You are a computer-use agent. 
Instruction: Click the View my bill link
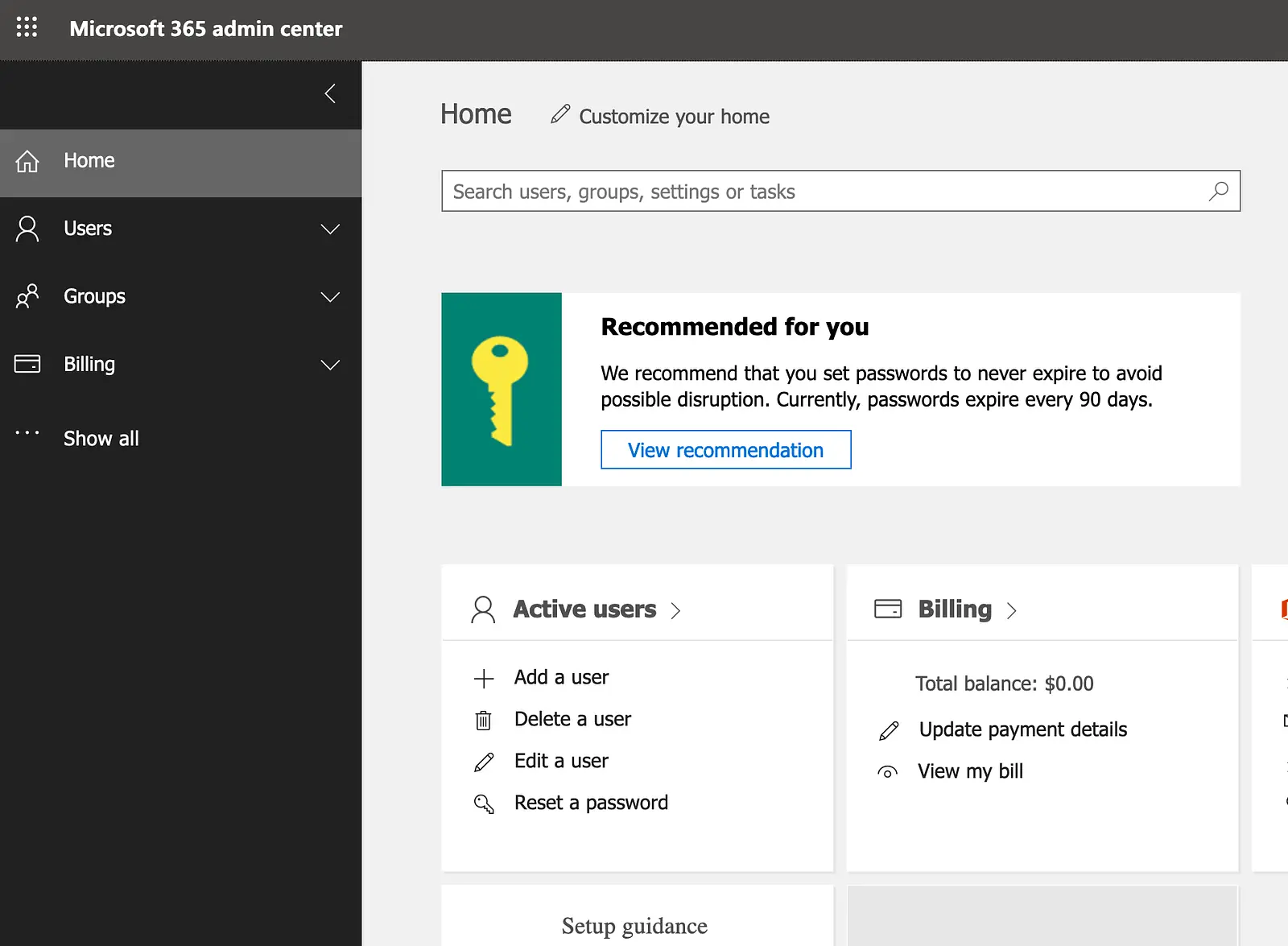pyautogui.click(x=970, y=771)
